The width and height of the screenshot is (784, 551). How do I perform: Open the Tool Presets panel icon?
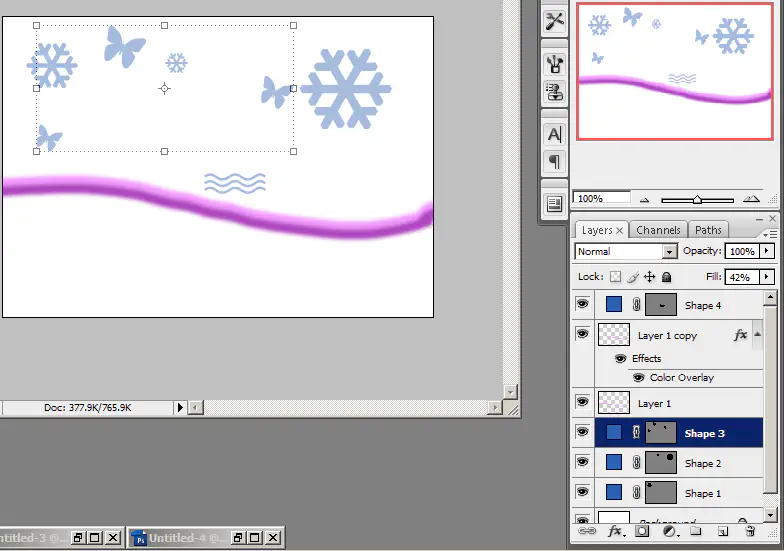point(554,19)
